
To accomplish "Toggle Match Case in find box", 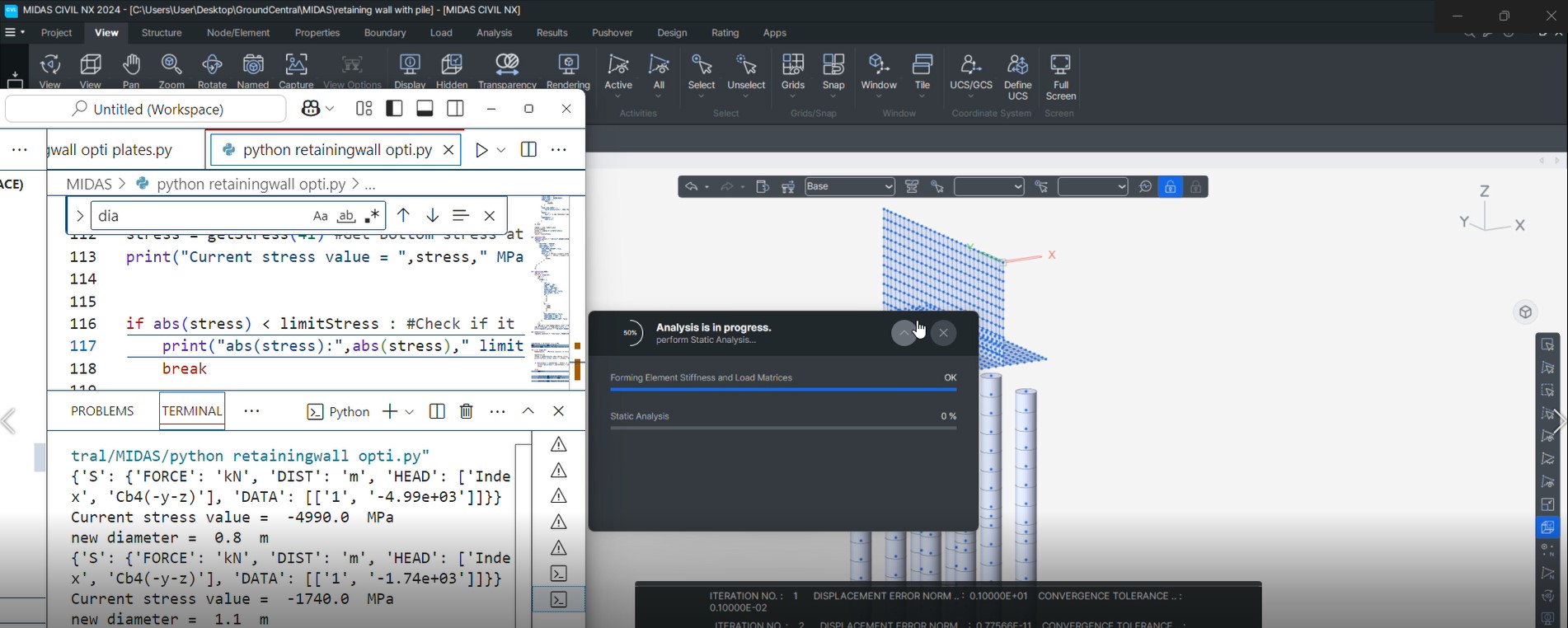I will (x=320, y=216).
